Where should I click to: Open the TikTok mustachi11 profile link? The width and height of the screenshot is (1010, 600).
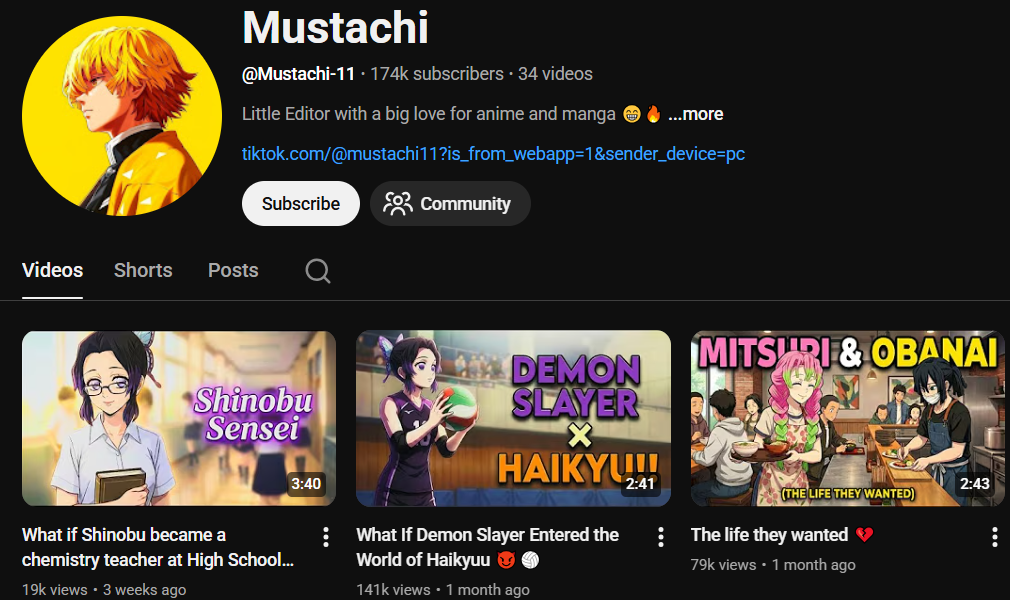pyautogui.click(x=493, y=154)
